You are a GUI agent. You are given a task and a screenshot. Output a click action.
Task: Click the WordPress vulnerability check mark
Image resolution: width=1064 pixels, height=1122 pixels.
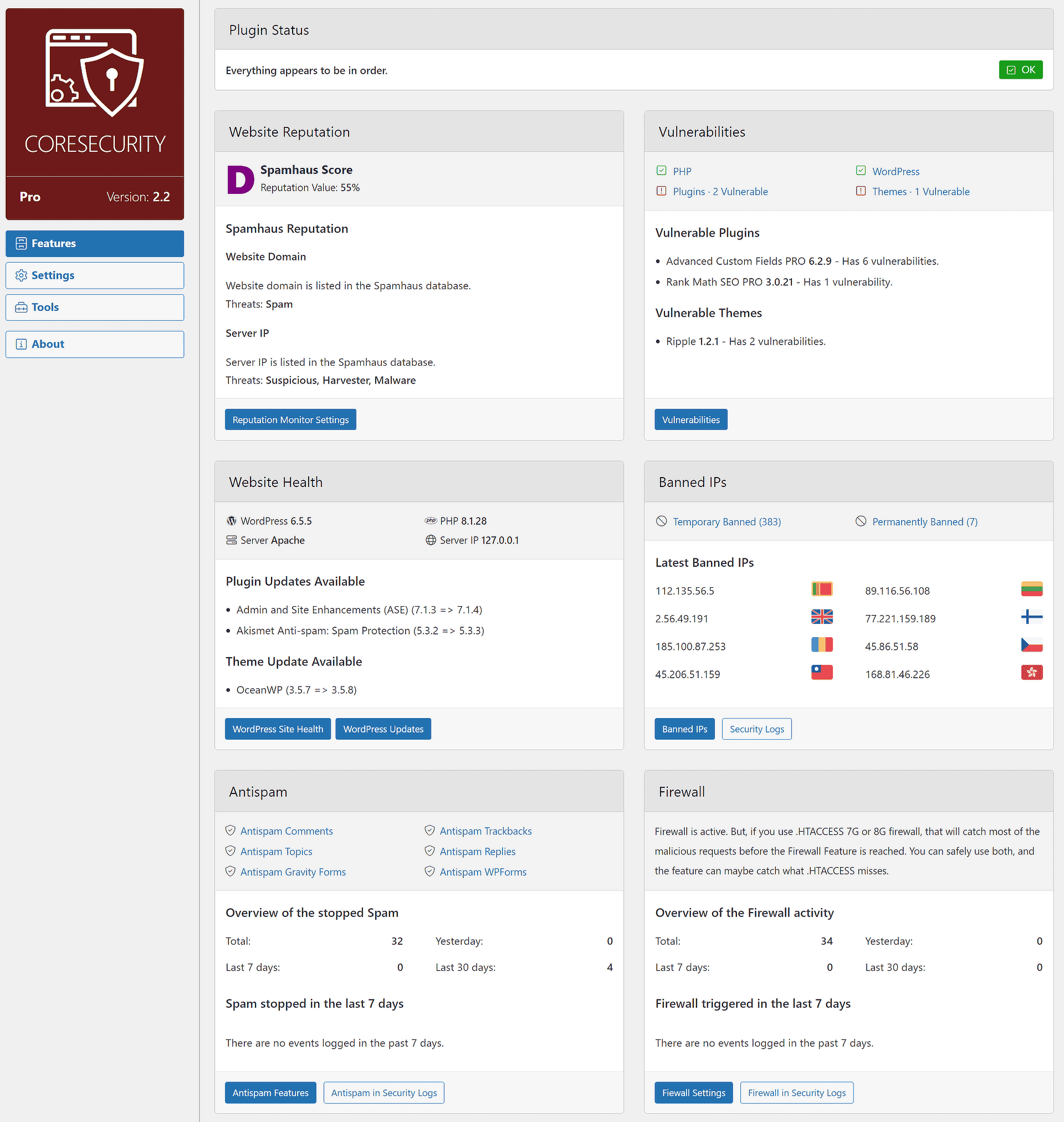[x=861, y=171]
